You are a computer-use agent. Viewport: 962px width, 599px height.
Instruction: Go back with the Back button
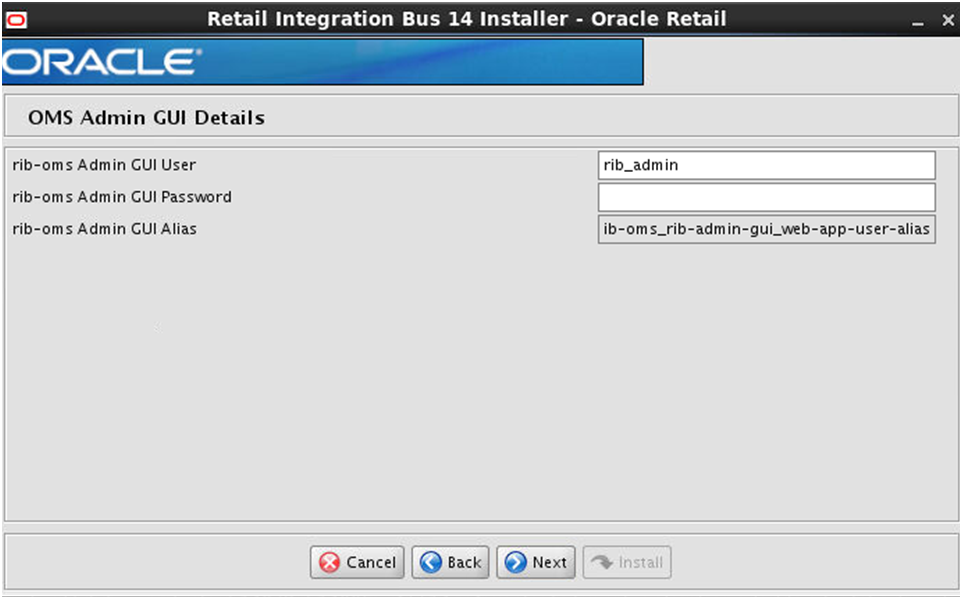(x=450, y=562)
